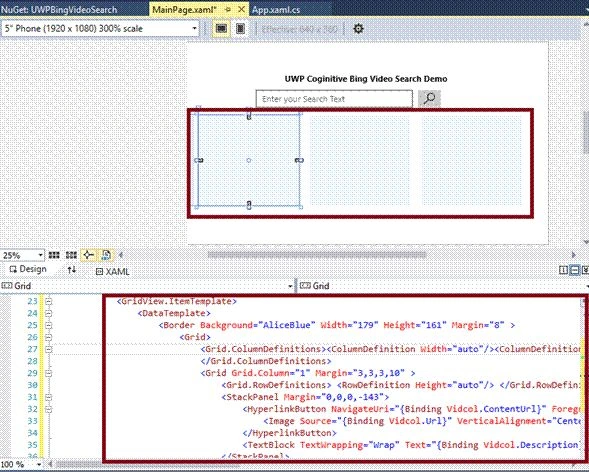This screenshot has height=472, width=589.
Task: Switch to portrait orientation icon
Action: [240, 29]
